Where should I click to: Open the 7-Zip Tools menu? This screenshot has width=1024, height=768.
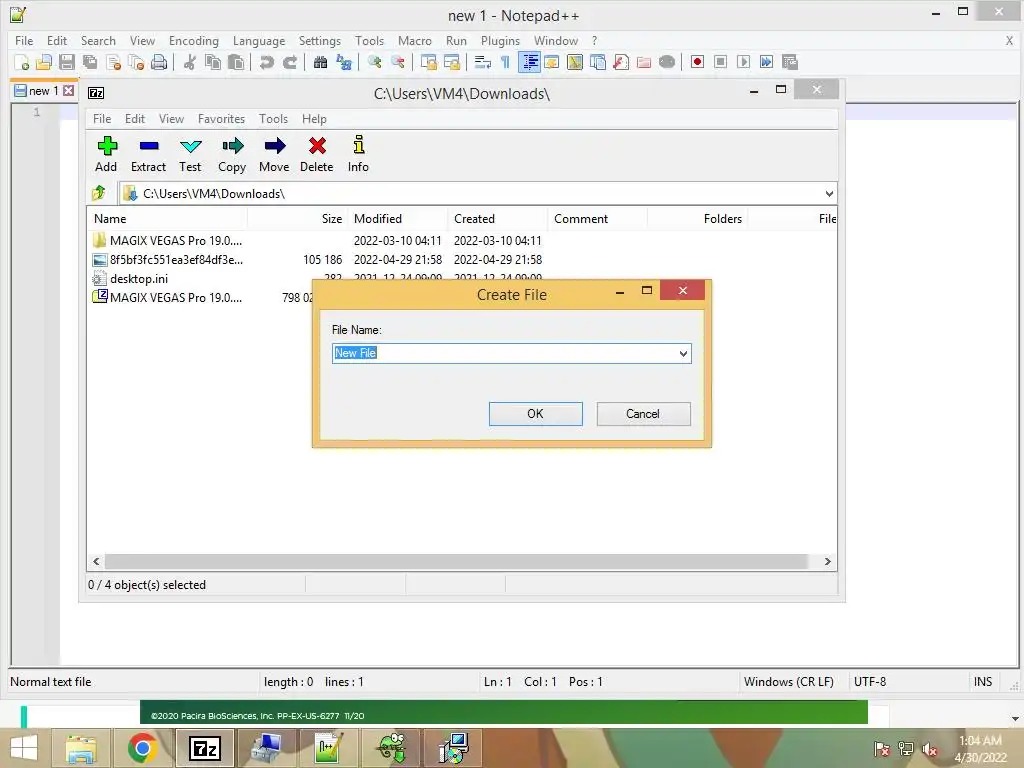[x=273, y=119]
